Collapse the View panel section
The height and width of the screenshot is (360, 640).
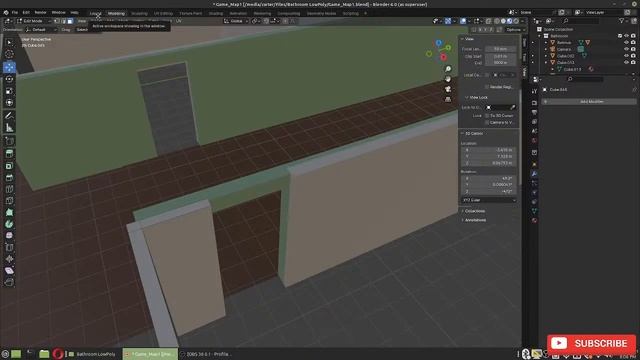(467, 39)
